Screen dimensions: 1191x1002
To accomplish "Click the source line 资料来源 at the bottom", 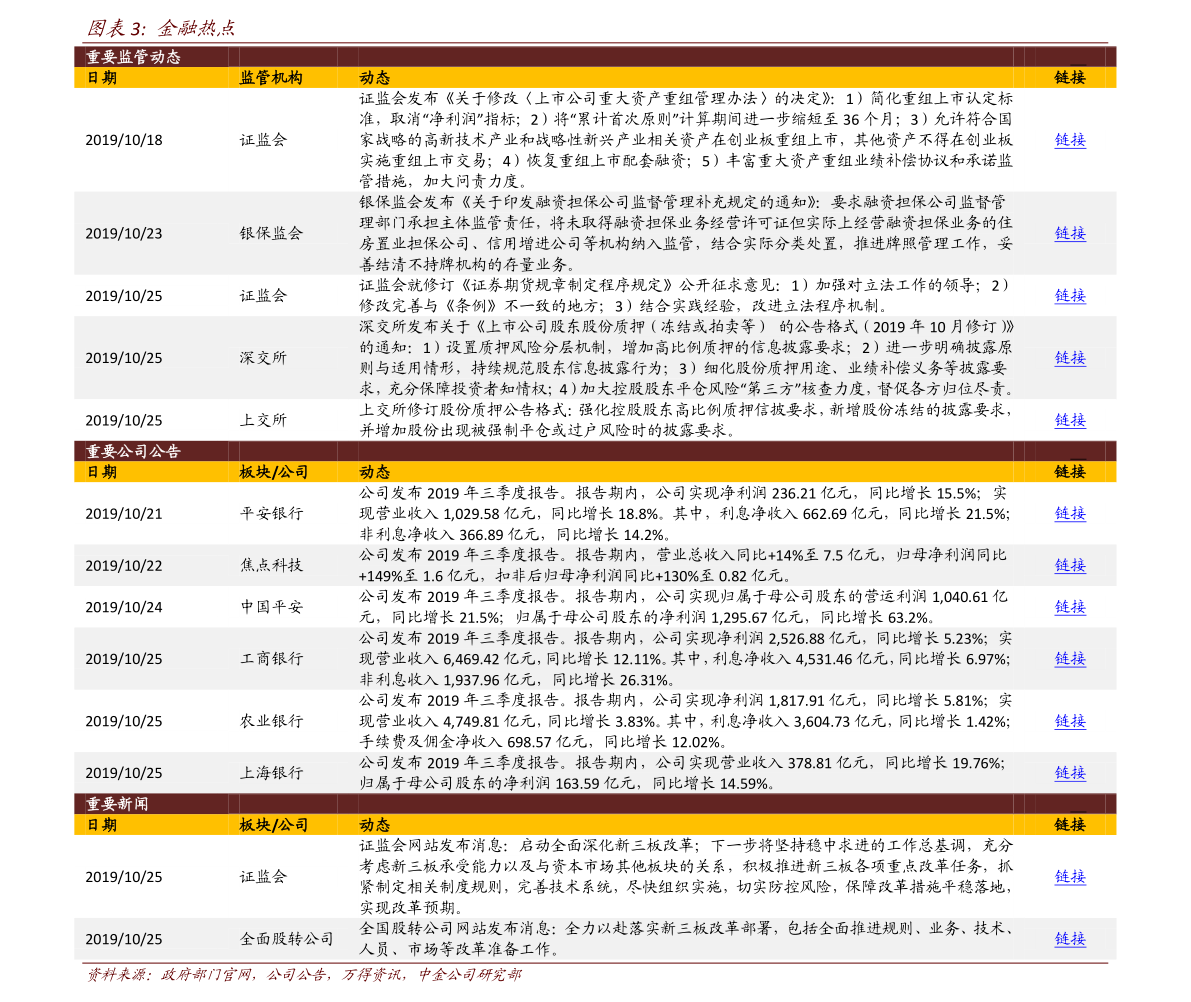I will point(304,975).
